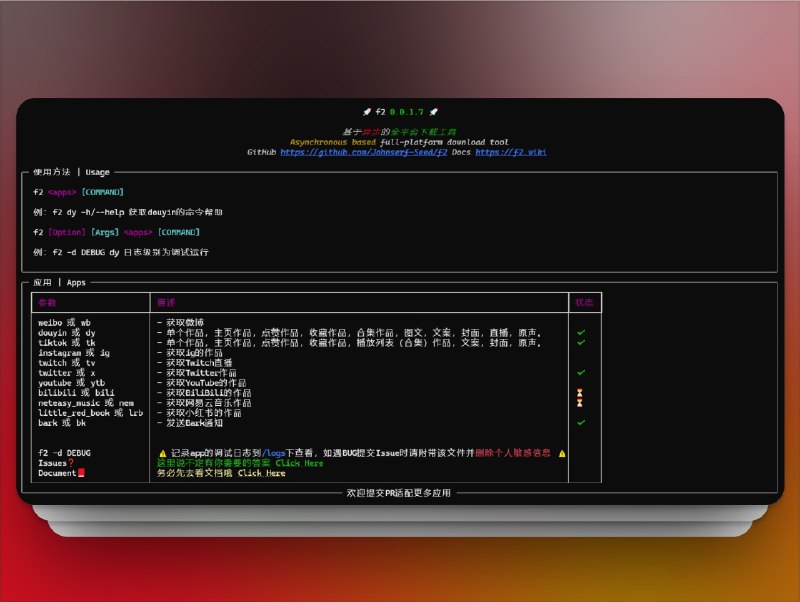Click the red question mark after Issues
800x602 pixels.
click(71, 463)
